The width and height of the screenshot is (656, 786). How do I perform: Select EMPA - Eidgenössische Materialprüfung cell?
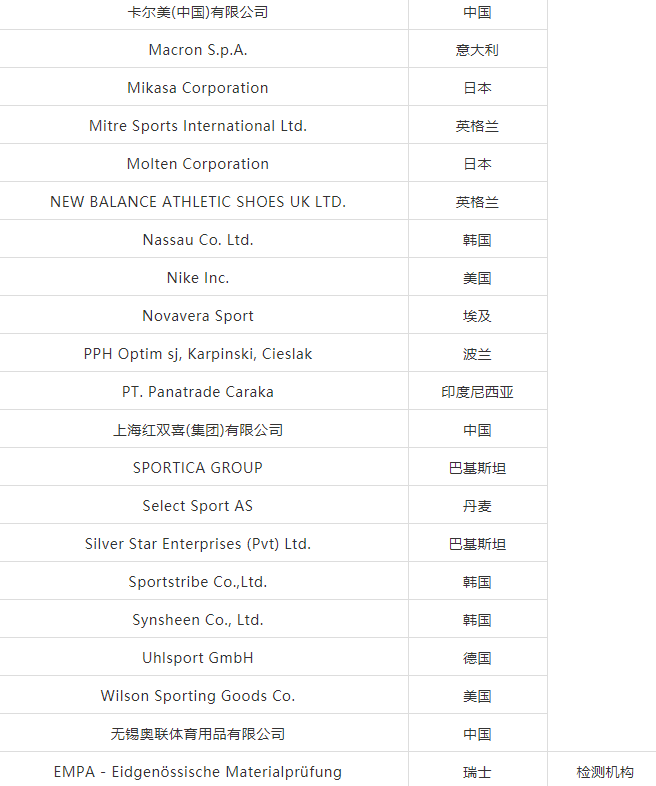[x=198, y=772]
